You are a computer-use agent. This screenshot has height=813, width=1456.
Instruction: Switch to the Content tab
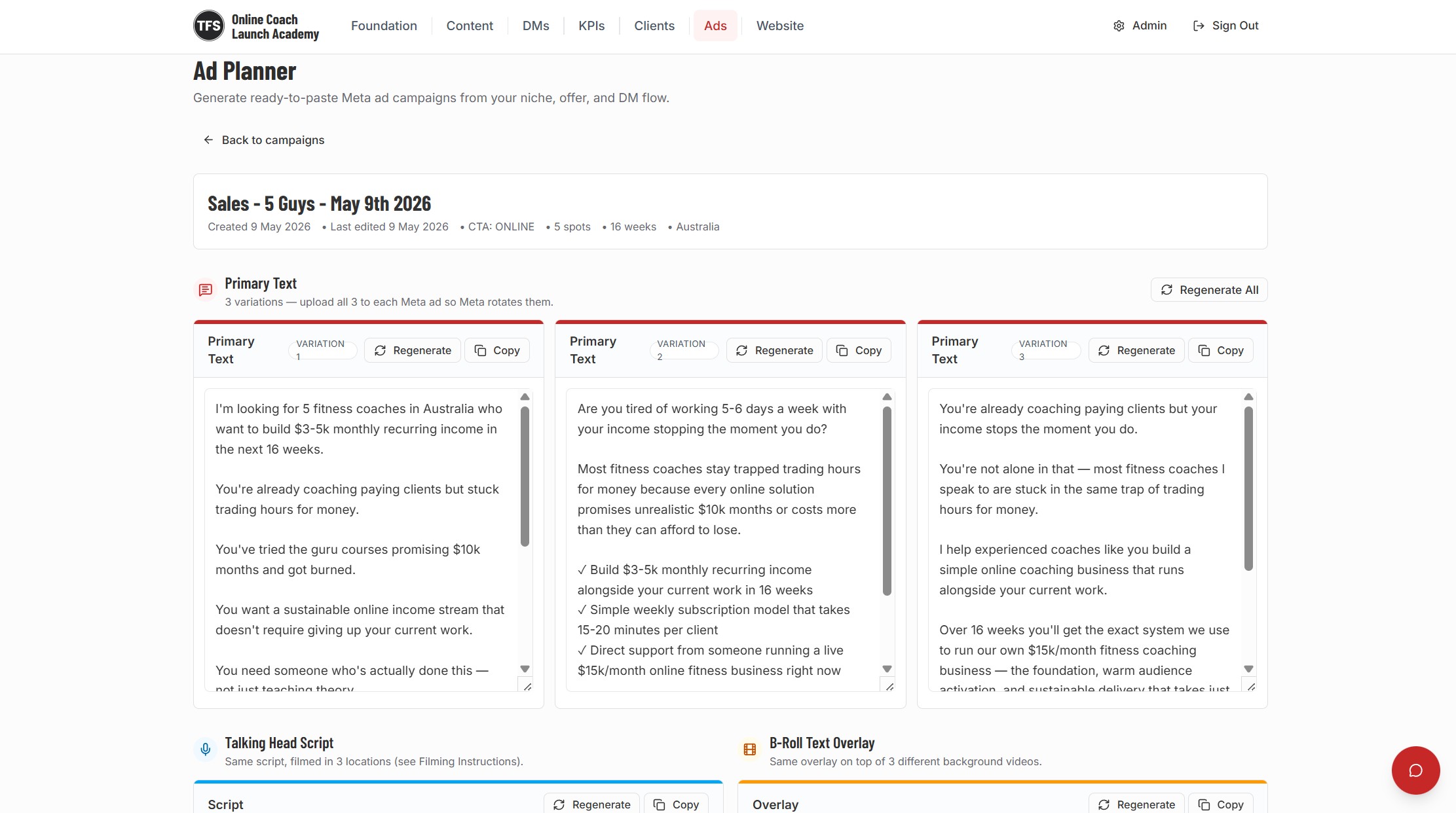(x=470, y=26)
